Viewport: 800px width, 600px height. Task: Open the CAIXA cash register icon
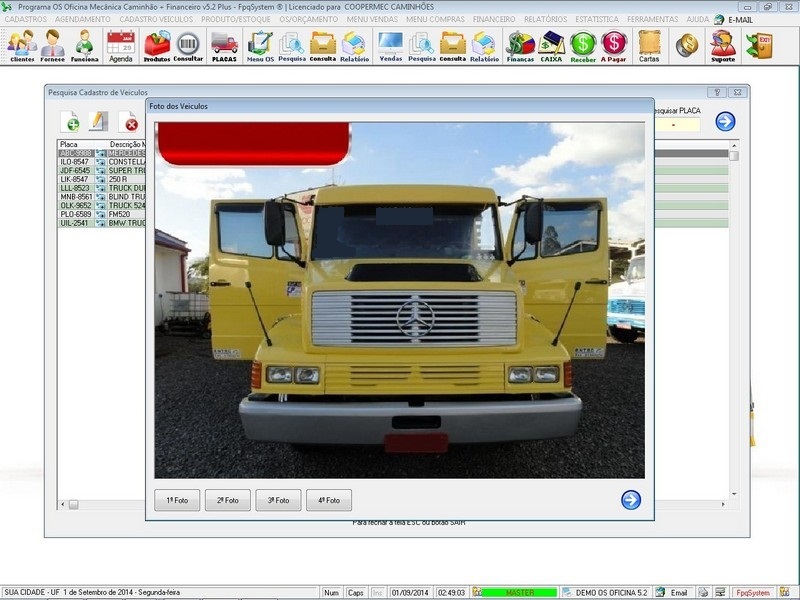point(551,46)
